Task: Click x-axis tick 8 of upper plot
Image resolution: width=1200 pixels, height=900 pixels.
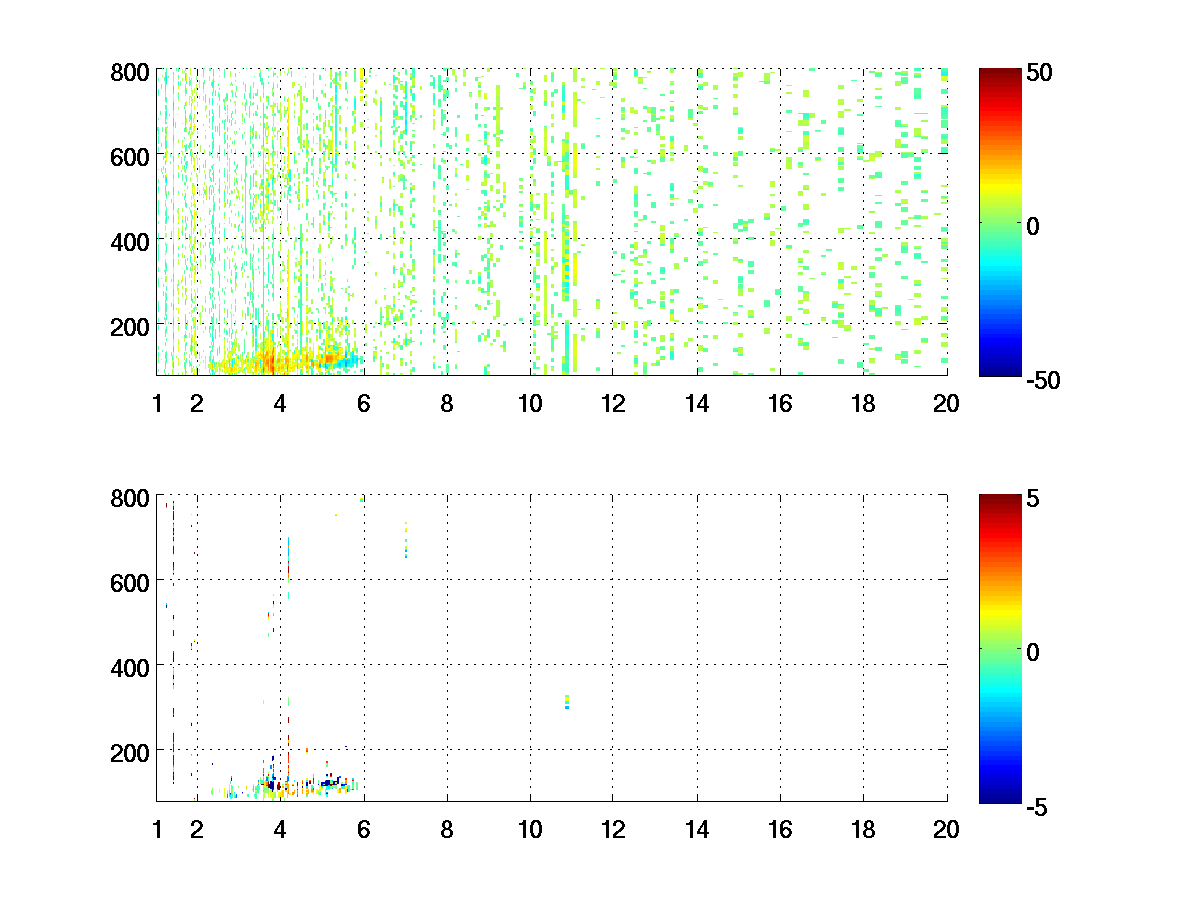Action: tap(446, 404)
